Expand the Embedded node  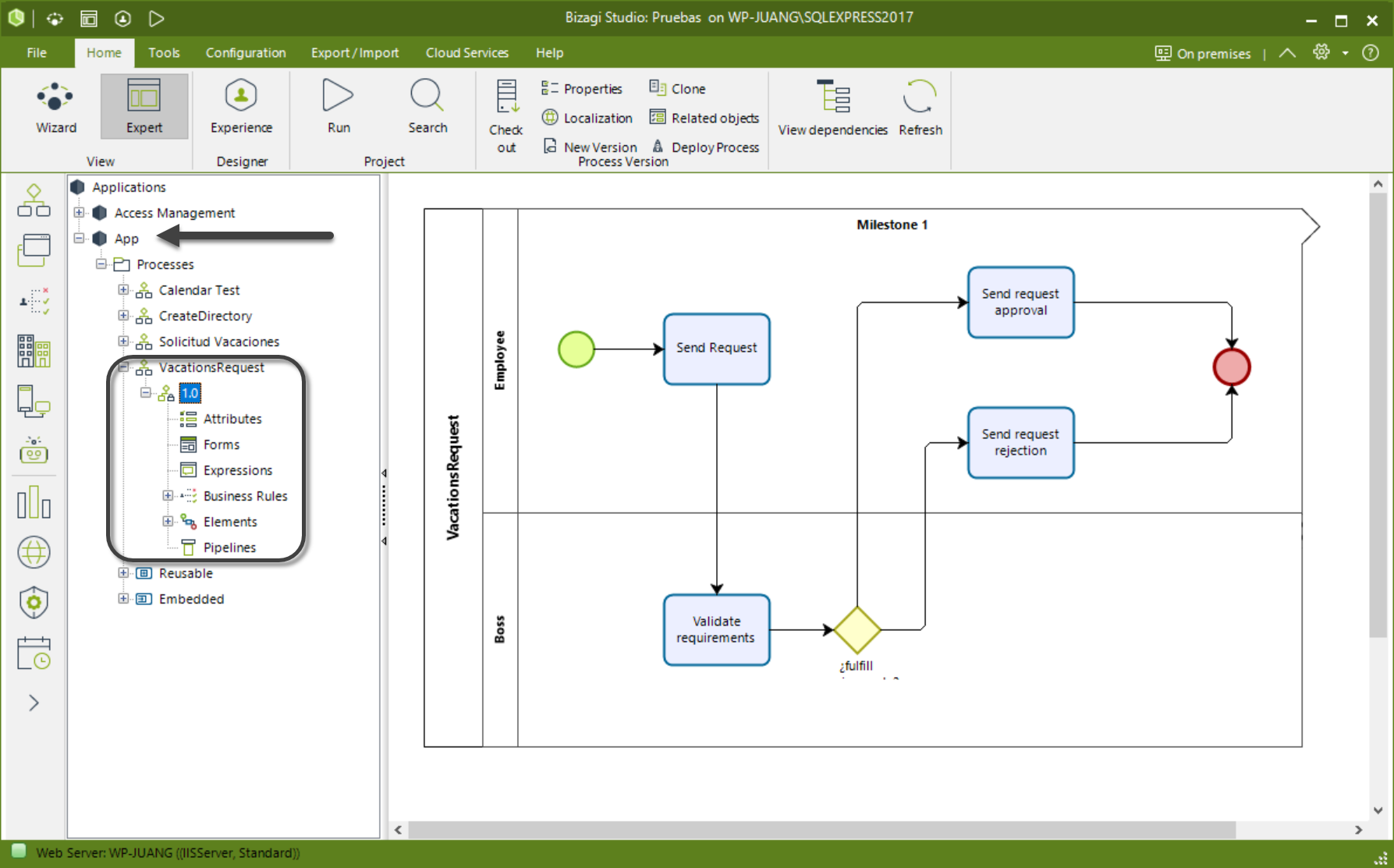pos(123,598)
